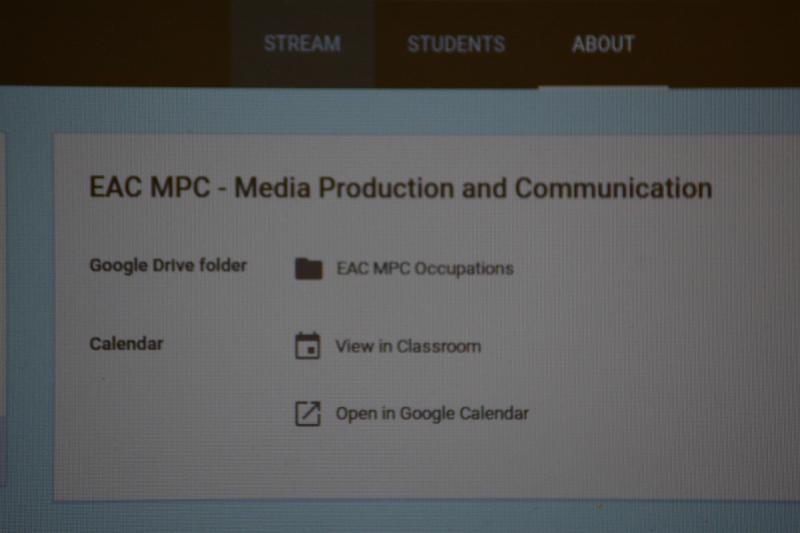Click the "Calendar" label
Viewport: 800px width, 533px height.
[126, 344]
